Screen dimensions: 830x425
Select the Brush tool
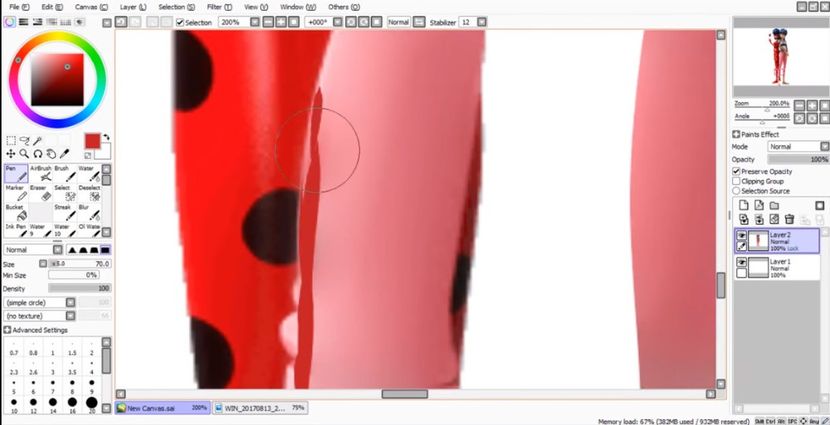point(65,173)
